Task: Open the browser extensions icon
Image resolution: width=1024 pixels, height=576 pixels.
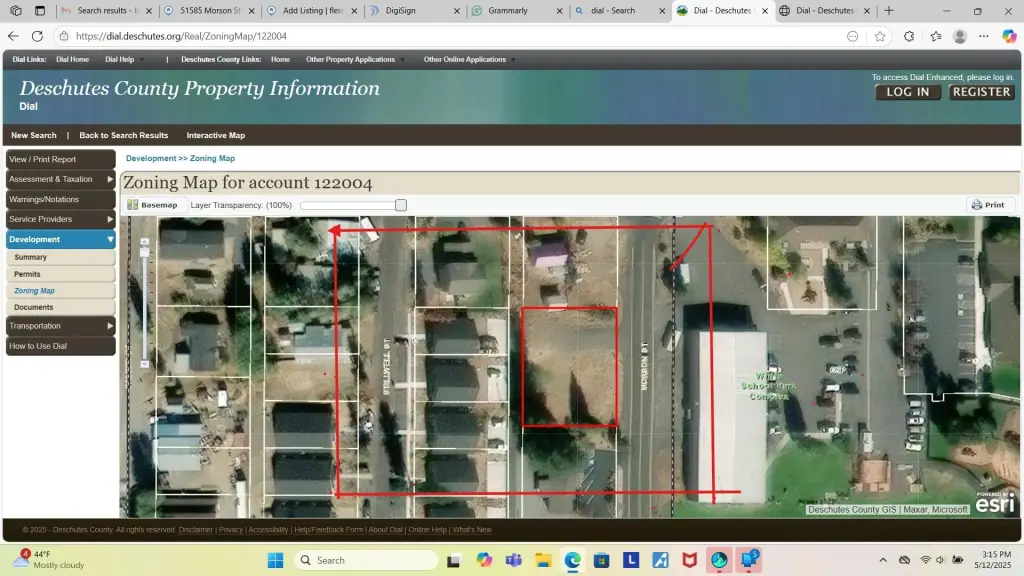Action: pyautogui.click(x=909, y=36)
